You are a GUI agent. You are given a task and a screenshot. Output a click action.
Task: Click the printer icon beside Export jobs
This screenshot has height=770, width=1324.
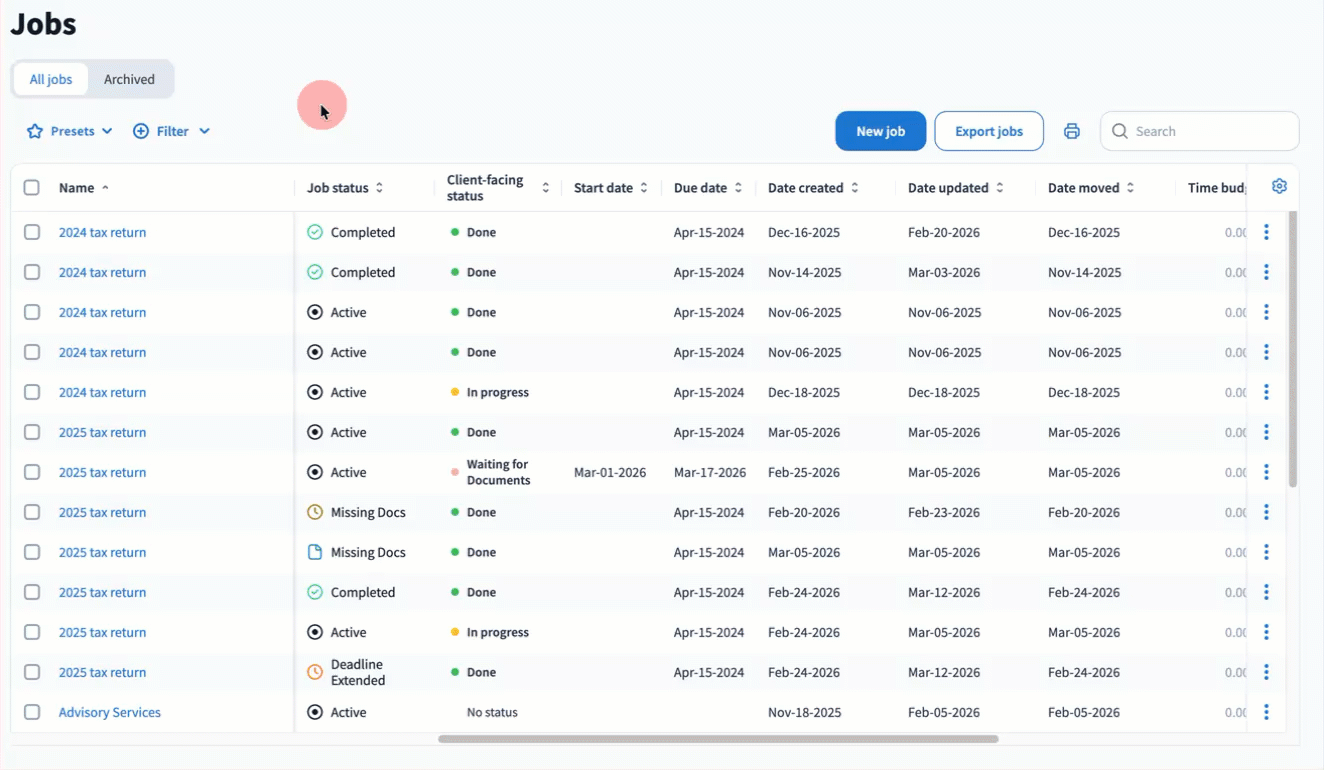tap(1072, 131)
